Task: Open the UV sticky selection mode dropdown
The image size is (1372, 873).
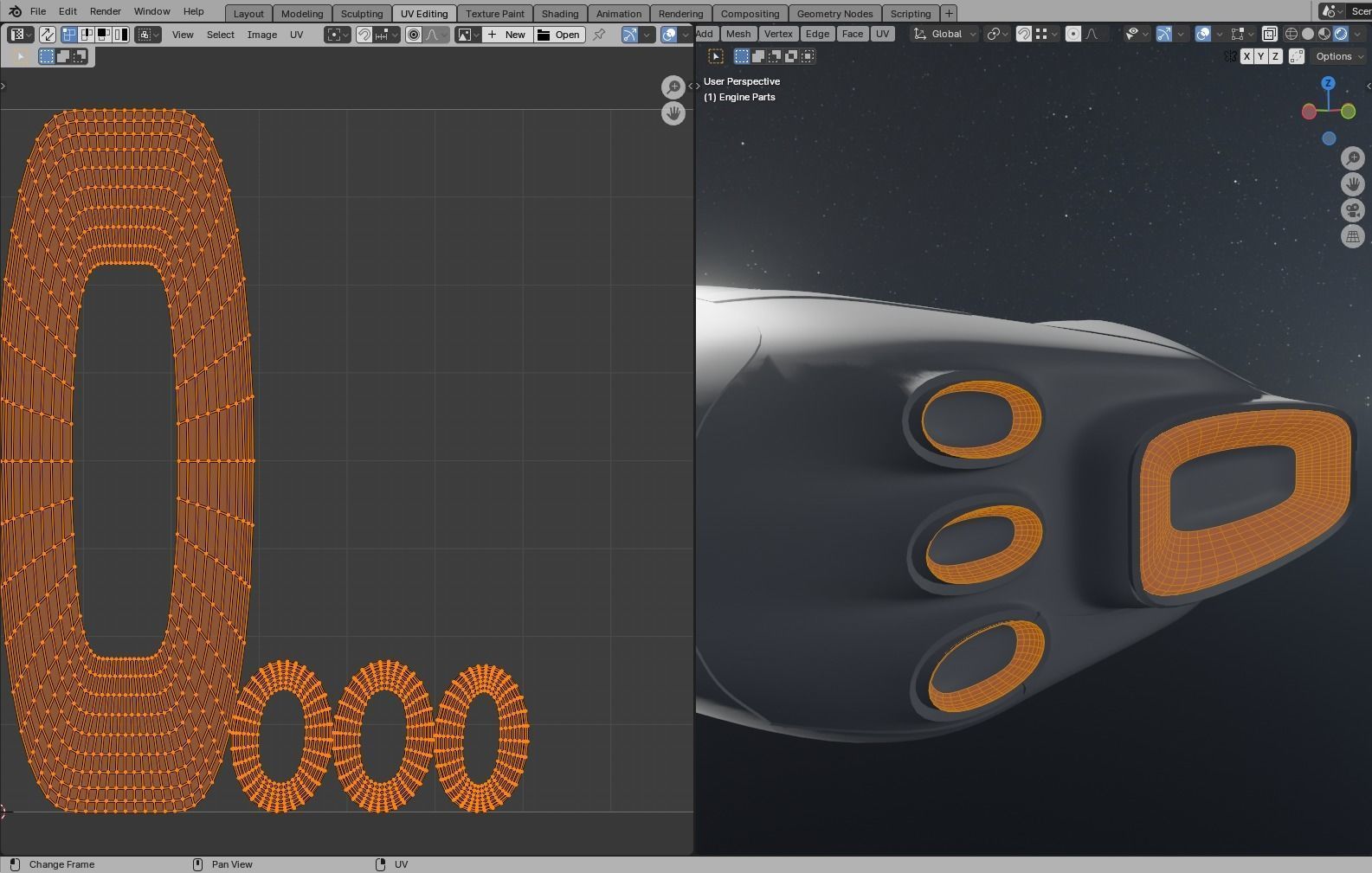Action: click(x=148, y=35)
